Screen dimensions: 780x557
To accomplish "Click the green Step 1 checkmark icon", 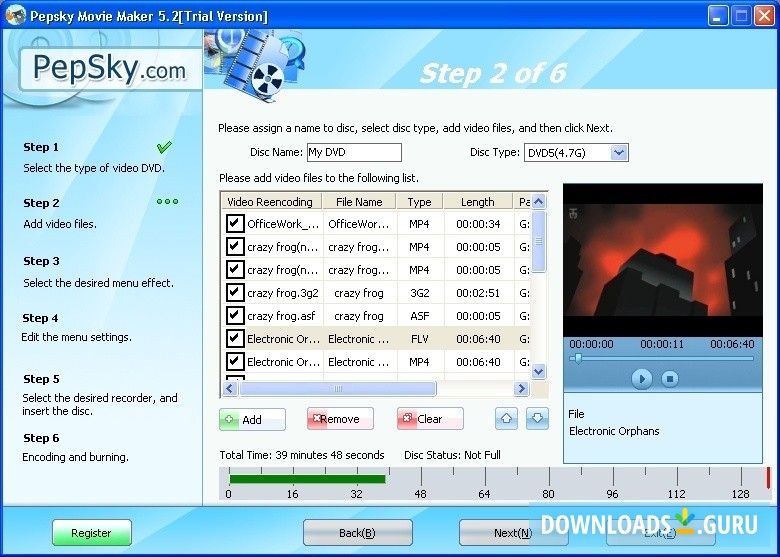I will (x=164, y=147).
